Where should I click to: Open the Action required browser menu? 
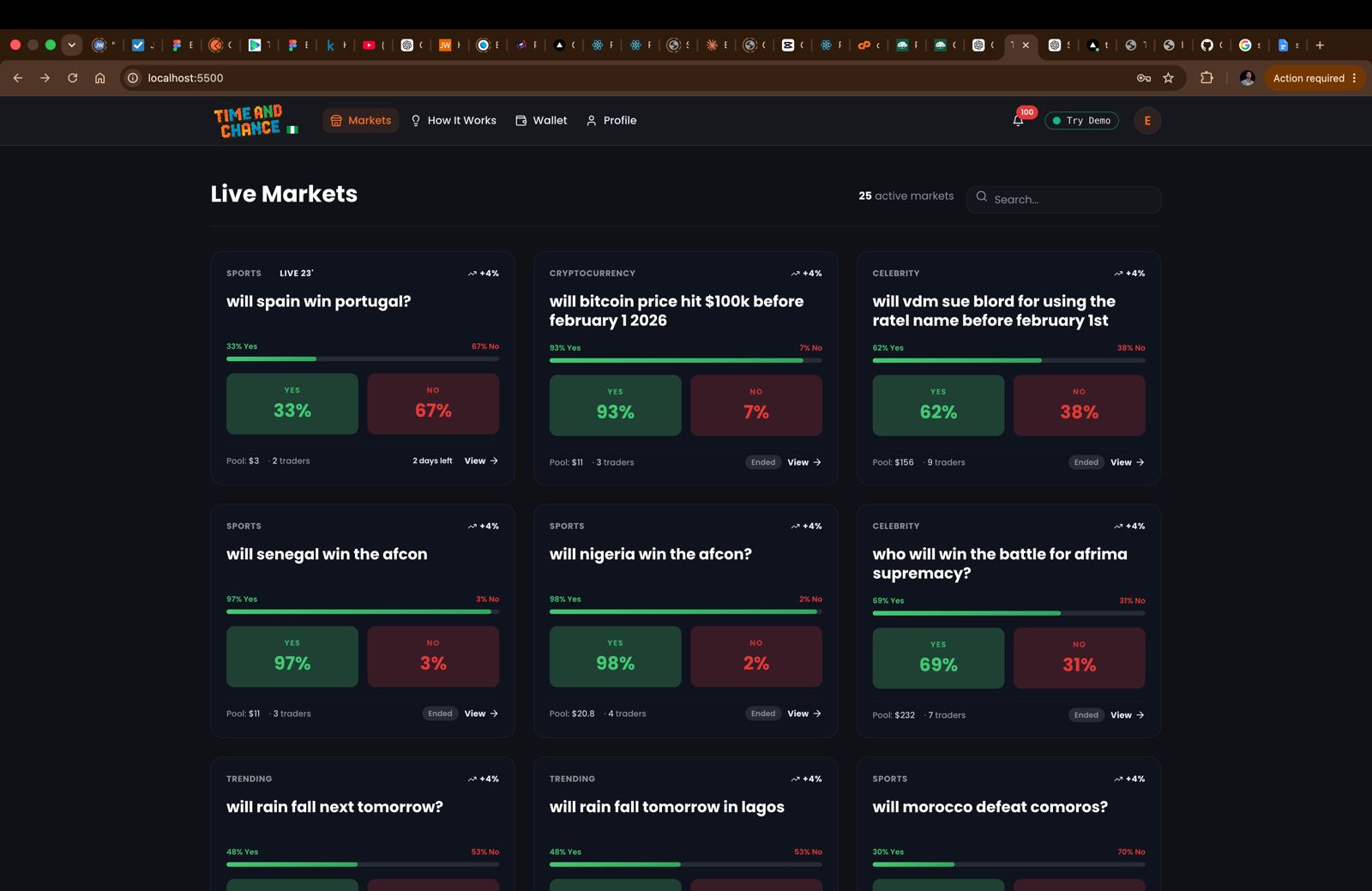(x=1315, y=78)
